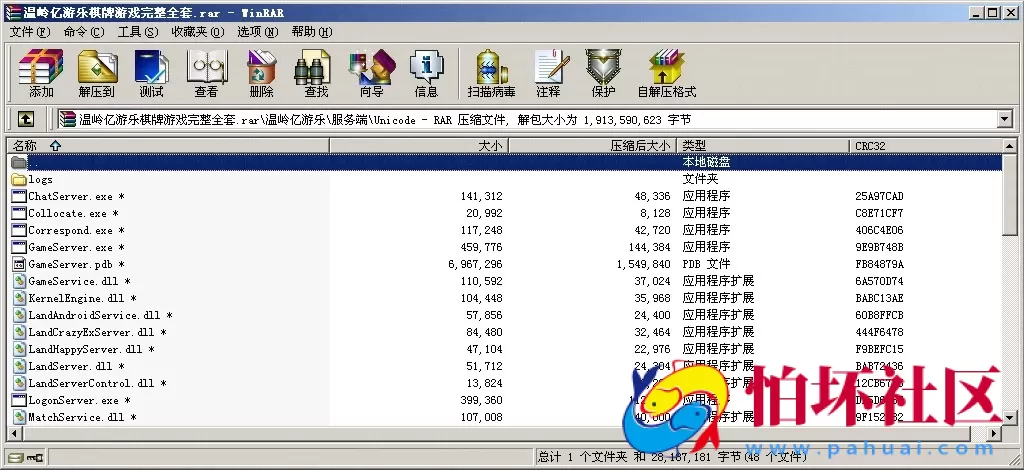Sort by Size (大小) column header
The image size is (1024, 470).
coord(419,146)
